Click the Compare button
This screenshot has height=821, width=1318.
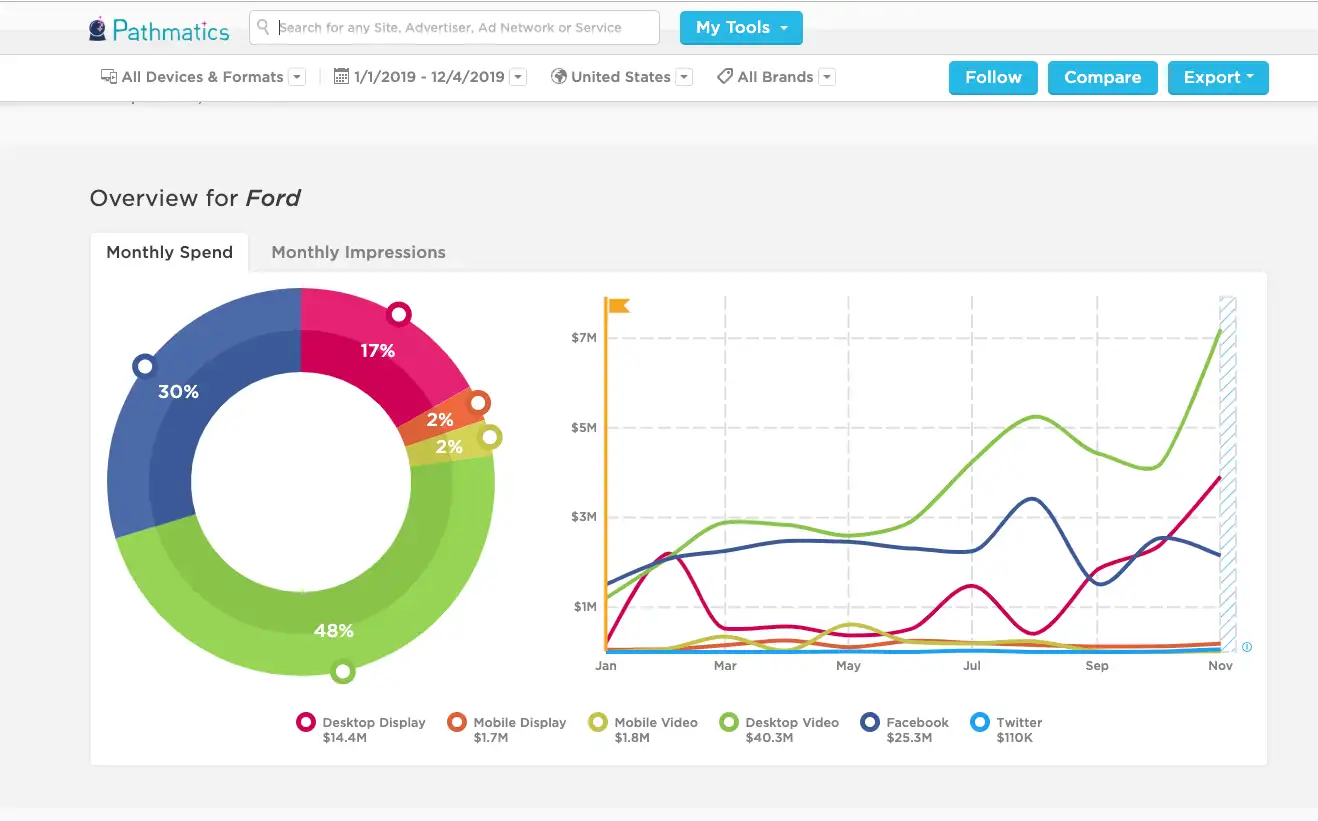pos(1103,78)
